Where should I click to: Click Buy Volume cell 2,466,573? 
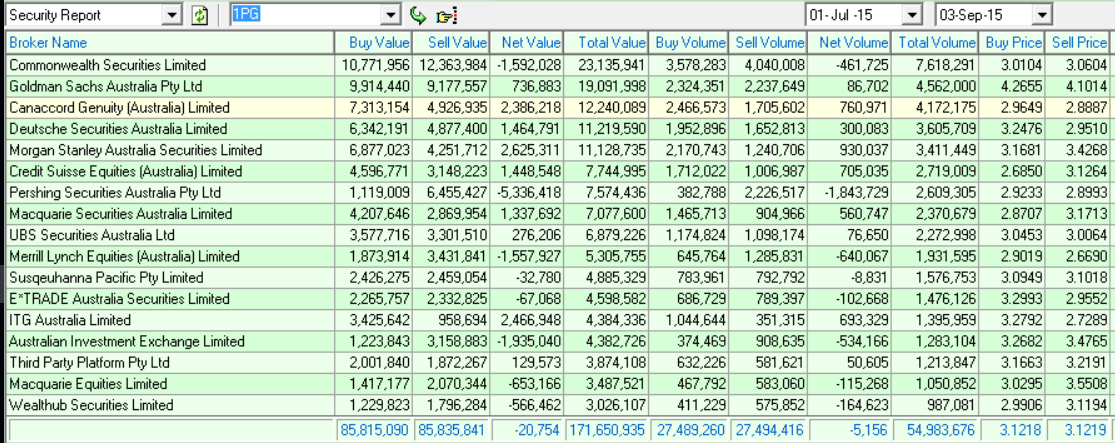click(x=687, y=107)
